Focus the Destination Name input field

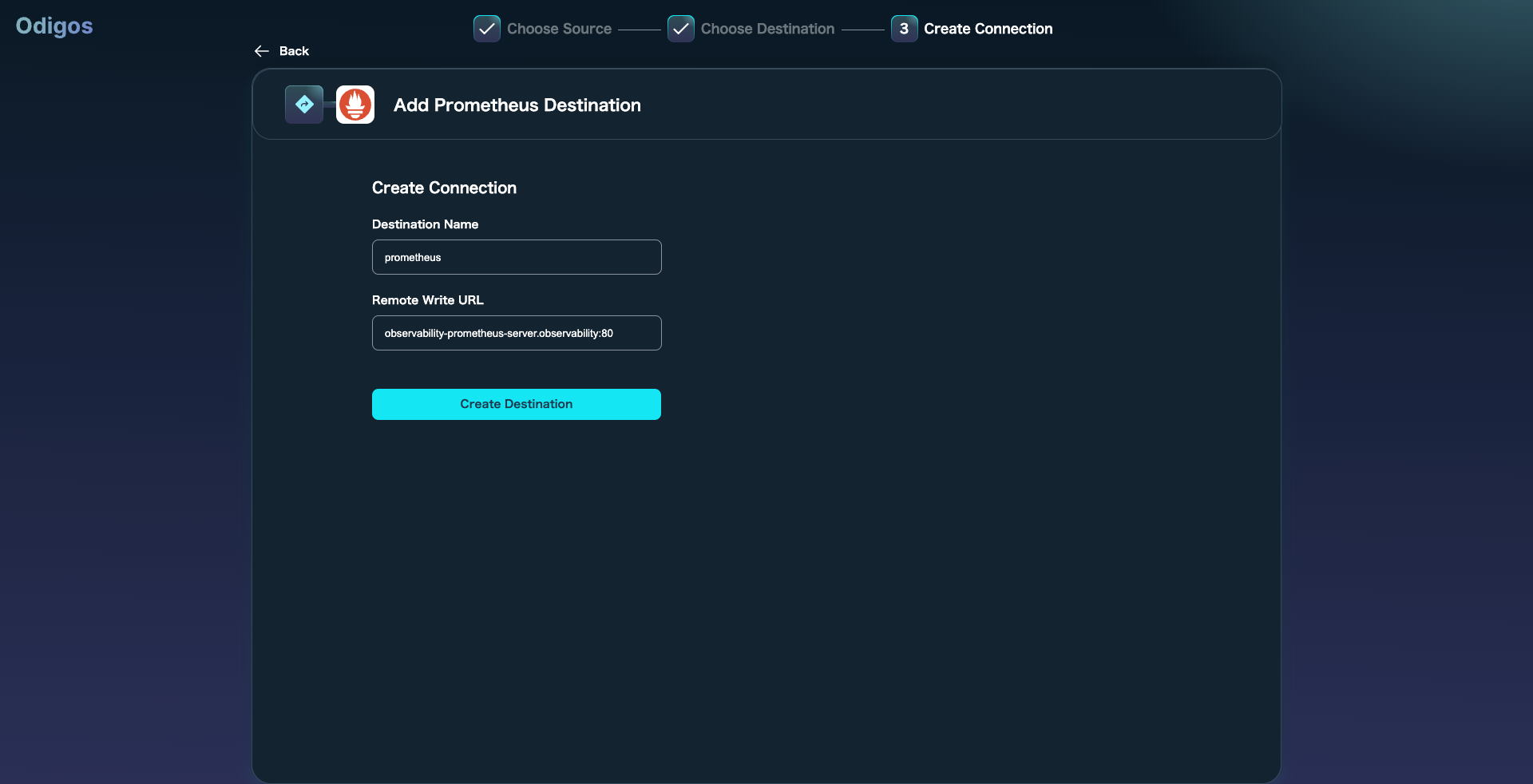coord(517,257)
